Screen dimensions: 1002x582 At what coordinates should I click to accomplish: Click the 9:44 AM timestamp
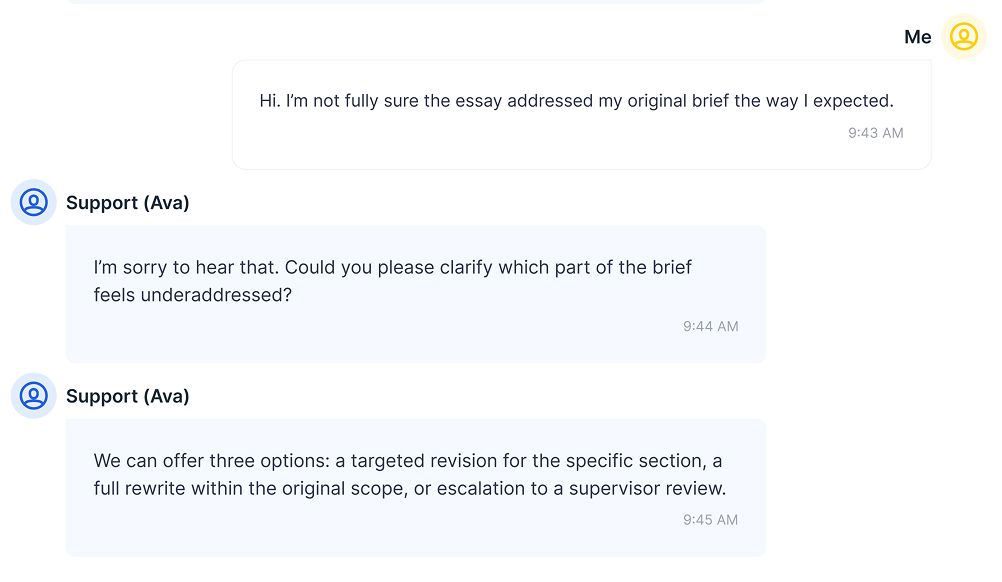710,326
